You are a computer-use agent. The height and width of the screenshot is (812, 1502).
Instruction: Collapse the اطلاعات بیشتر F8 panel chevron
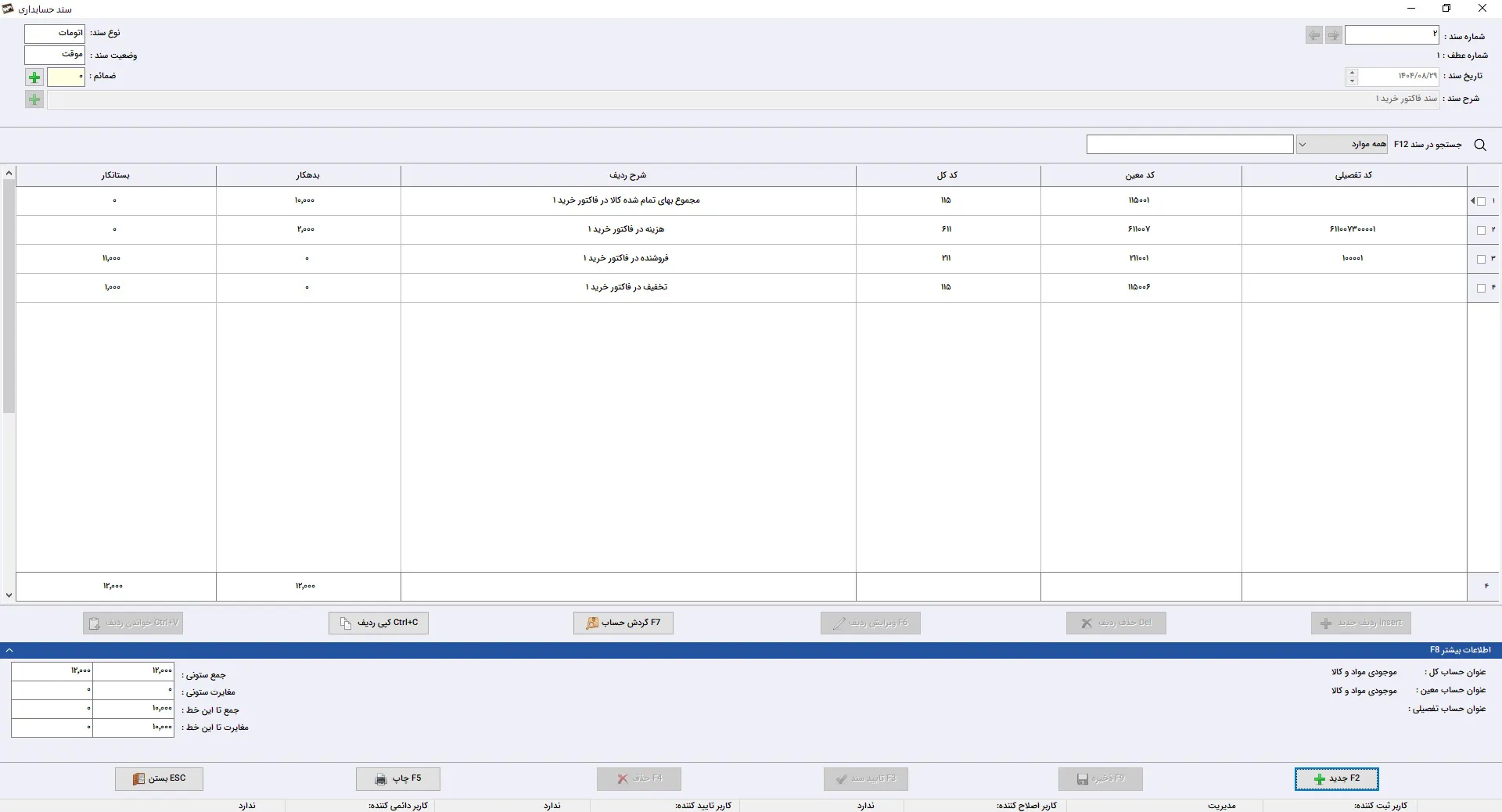9,650
